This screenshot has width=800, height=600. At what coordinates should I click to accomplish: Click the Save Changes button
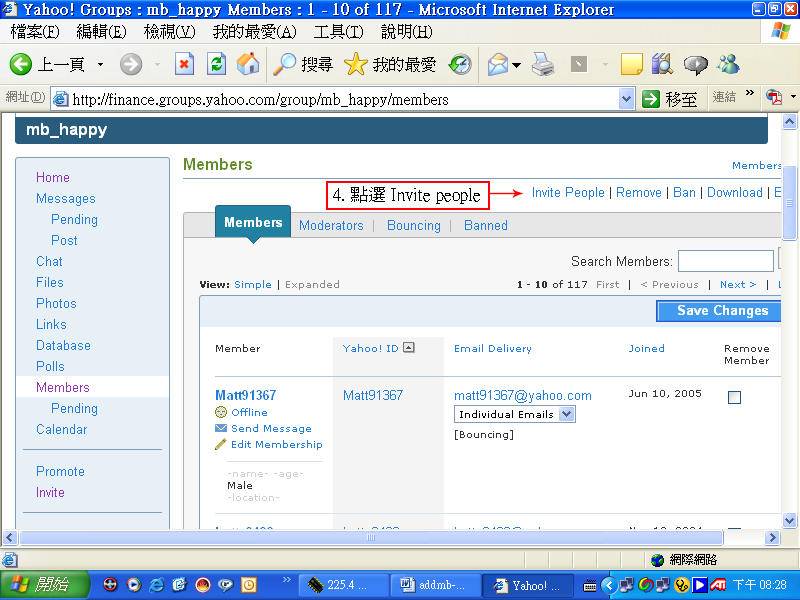tap(721, 311)
